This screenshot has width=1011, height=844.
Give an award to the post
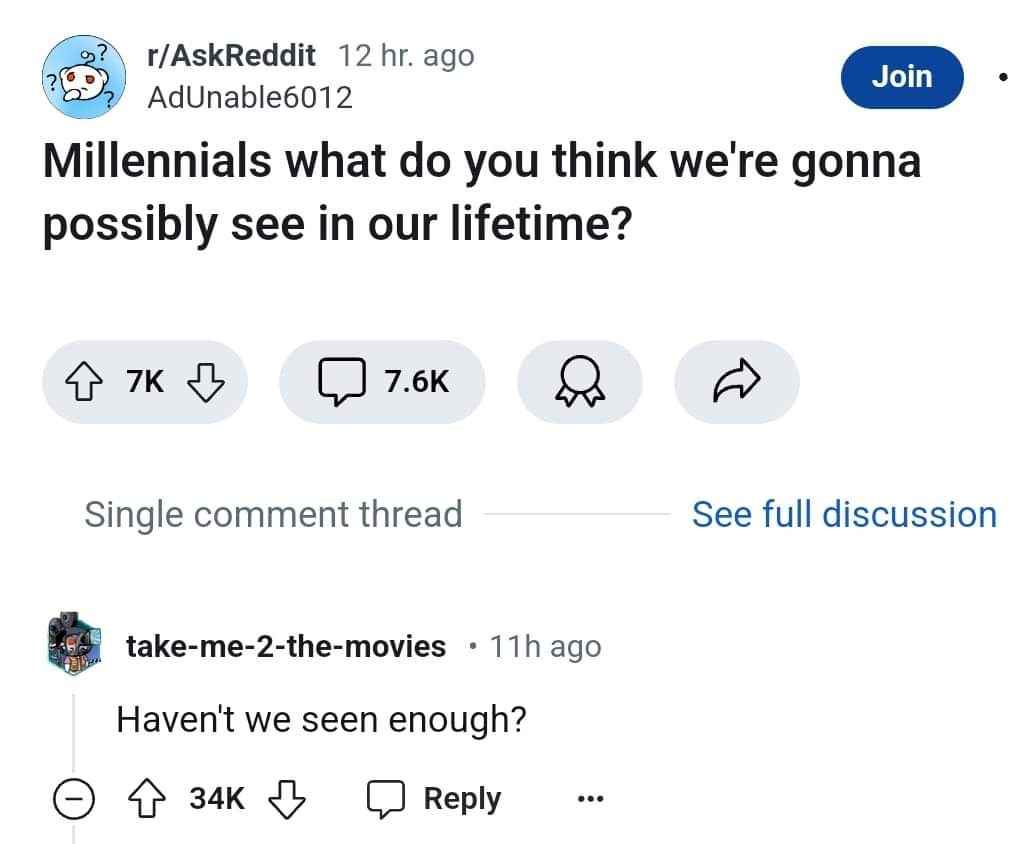coord(579,381)
